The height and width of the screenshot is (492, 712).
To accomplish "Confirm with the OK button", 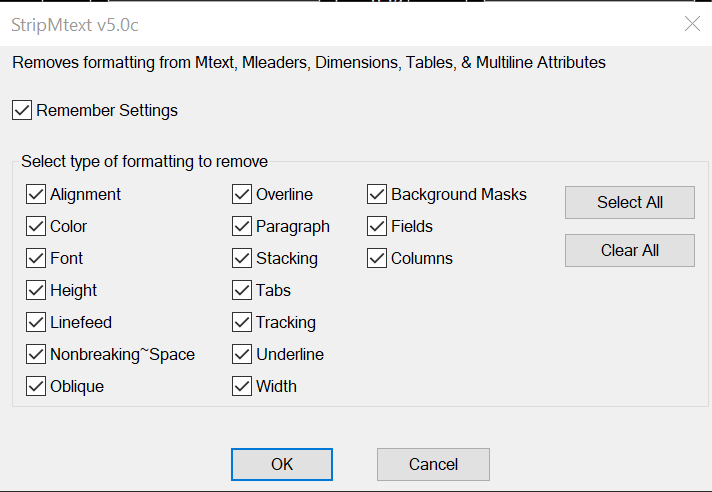I will (282, 464).
